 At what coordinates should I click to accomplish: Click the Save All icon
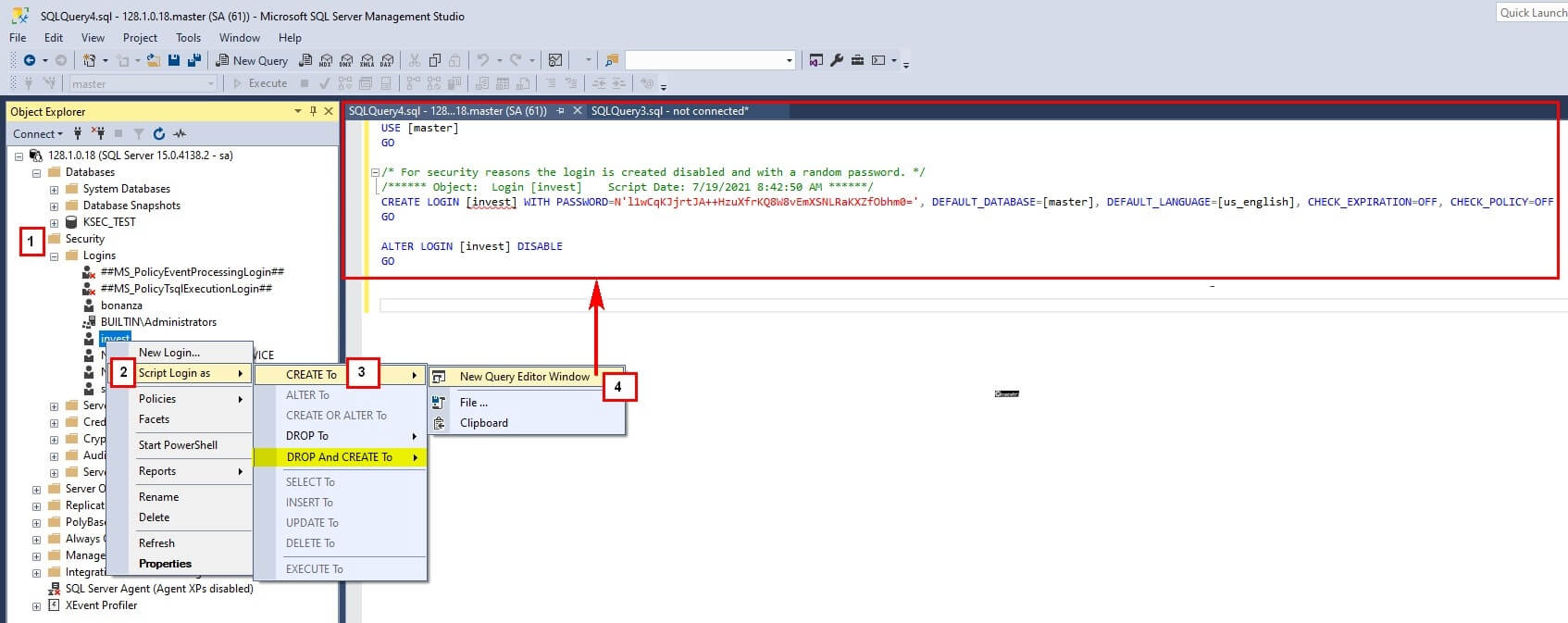[x=194, y=60]
